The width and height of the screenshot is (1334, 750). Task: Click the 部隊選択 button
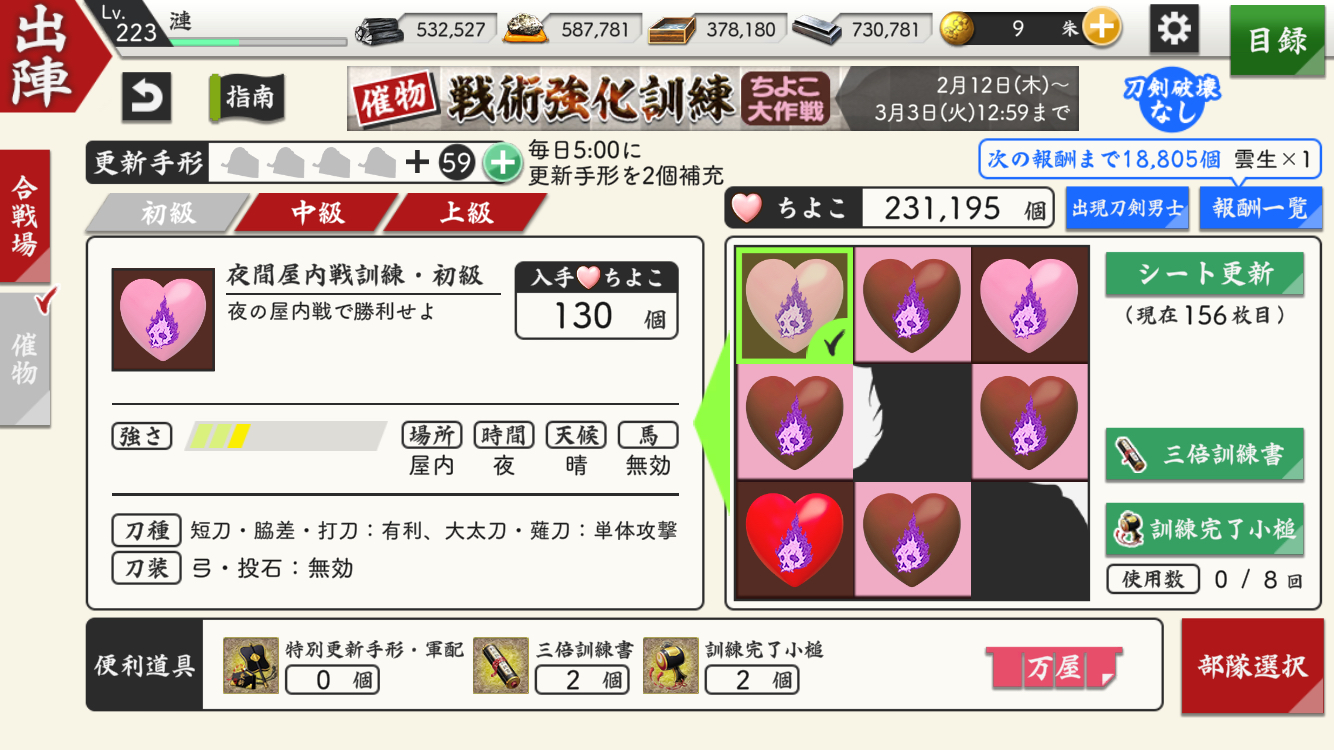(x=1252, y=666)
